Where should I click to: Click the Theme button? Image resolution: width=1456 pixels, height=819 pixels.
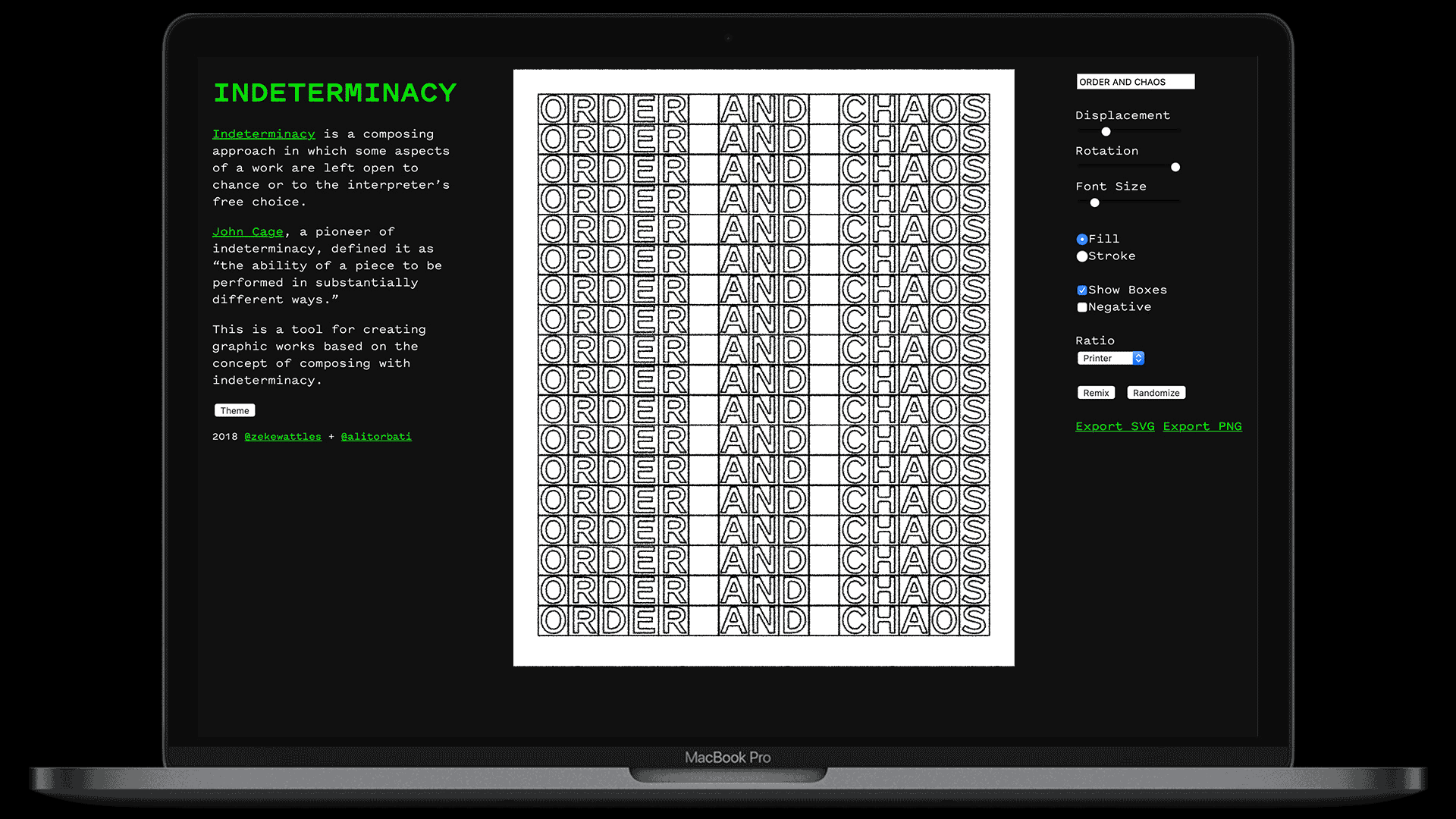click(x=234, y=410)
